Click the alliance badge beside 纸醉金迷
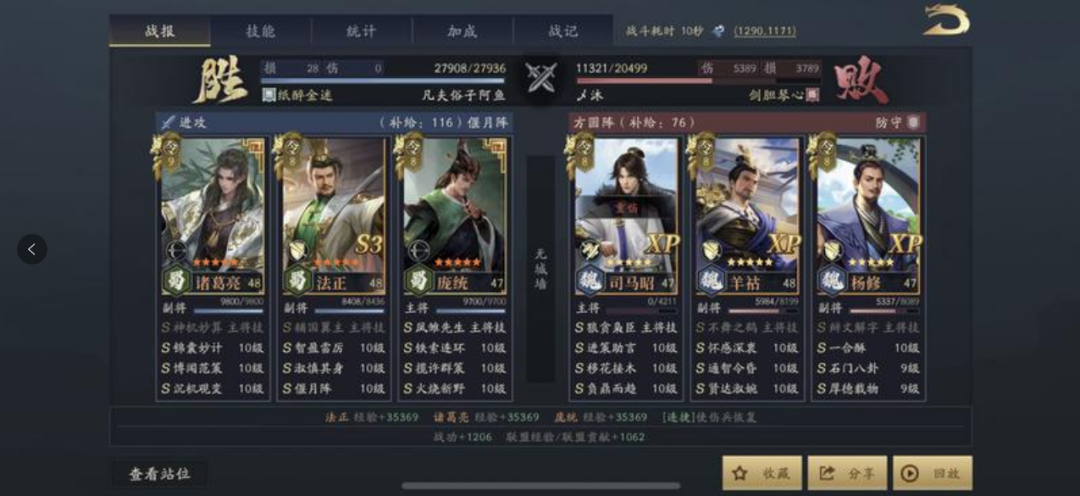This screenshot has height=496, width=1080. [x=269, y=95]
